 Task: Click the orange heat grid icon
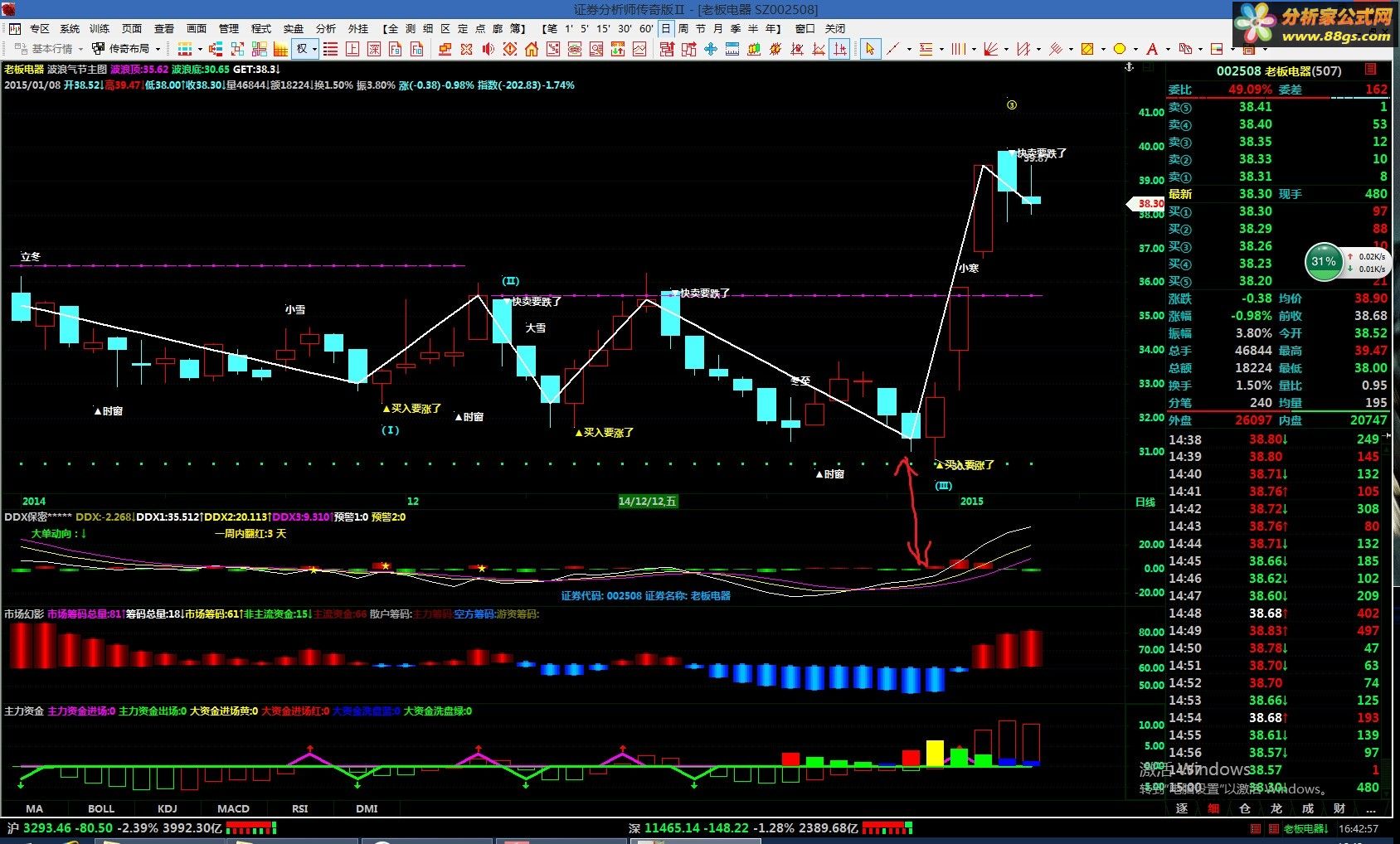click(280, 49)
